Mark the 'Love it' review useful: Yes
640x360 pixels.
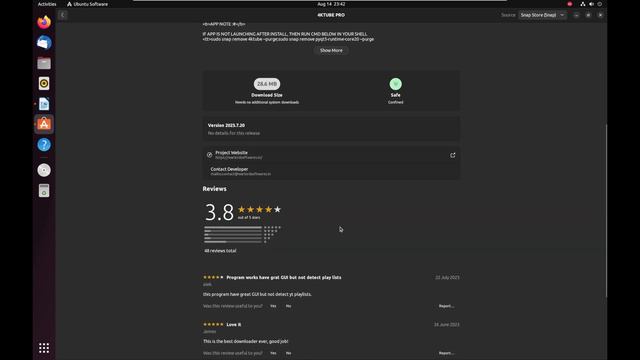273,353
